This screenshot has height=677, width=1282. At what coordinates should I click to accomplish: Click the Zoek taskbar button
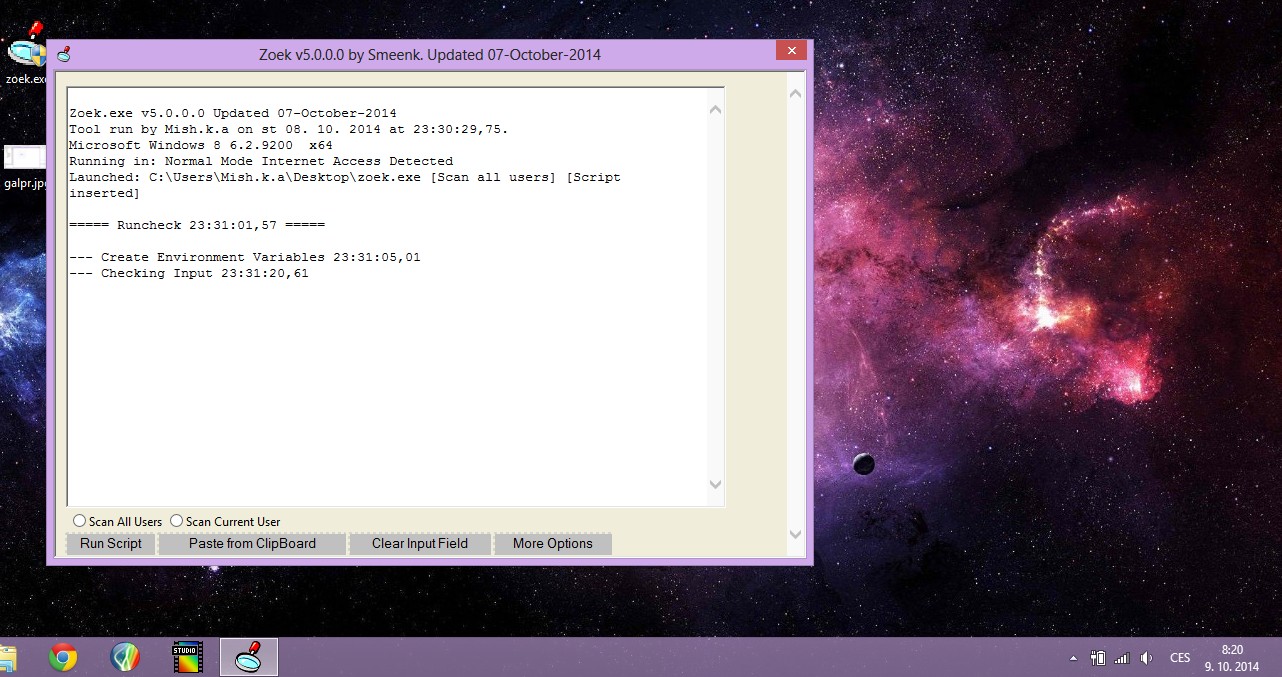[x=249, y=657]
